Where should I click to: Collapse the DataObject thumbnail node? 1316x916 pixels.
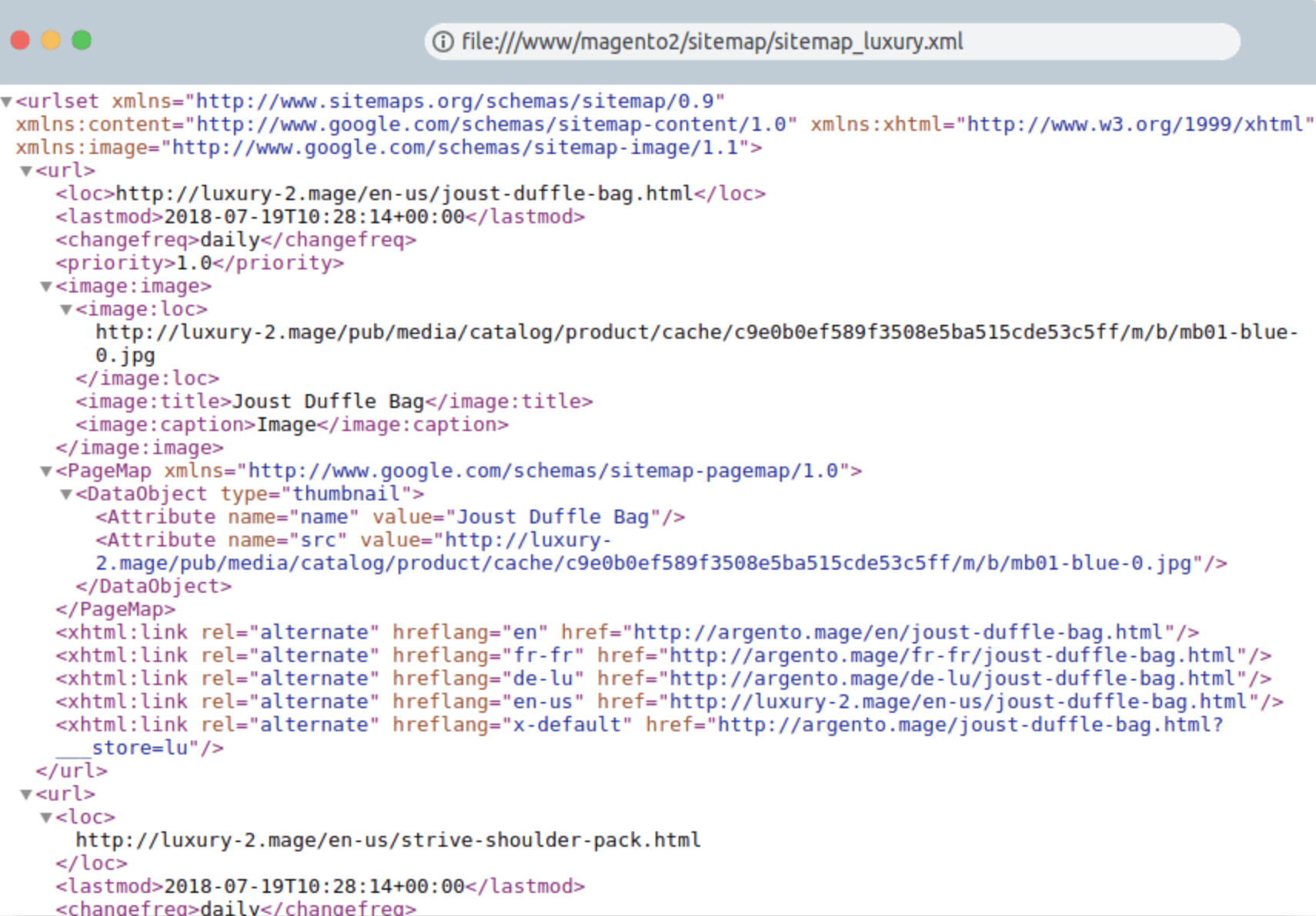66,494
